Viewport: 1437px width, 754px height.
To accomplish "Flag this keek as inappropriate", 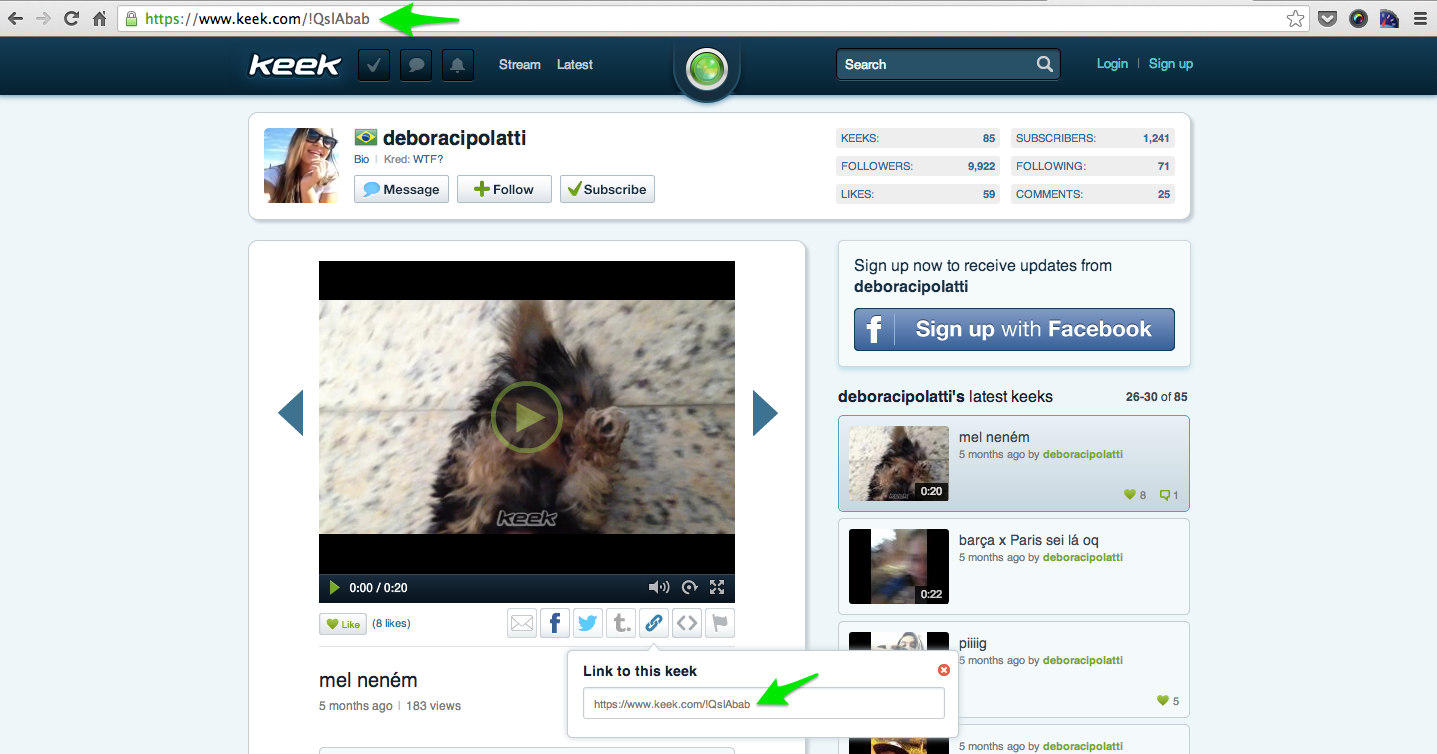I will [x=719, y=624].
